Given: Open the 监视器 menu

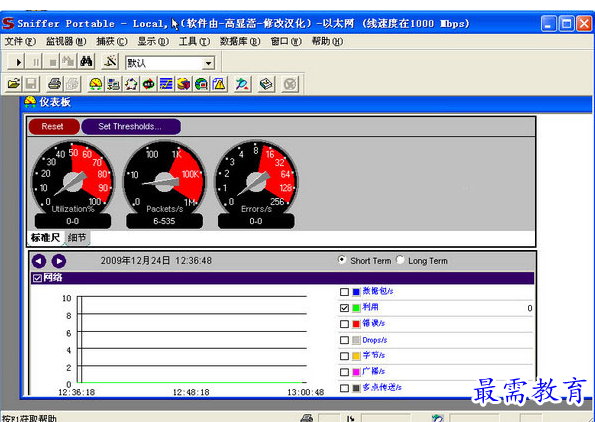Looking at the screenshot, I should pos(66,41).
